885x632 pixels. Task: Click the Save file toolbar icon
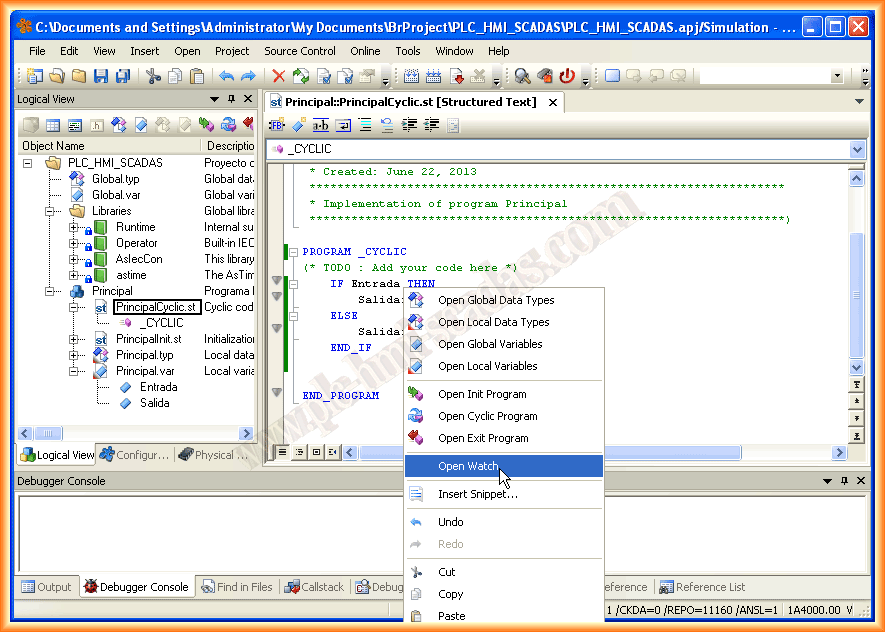click(x=100, y=76)
